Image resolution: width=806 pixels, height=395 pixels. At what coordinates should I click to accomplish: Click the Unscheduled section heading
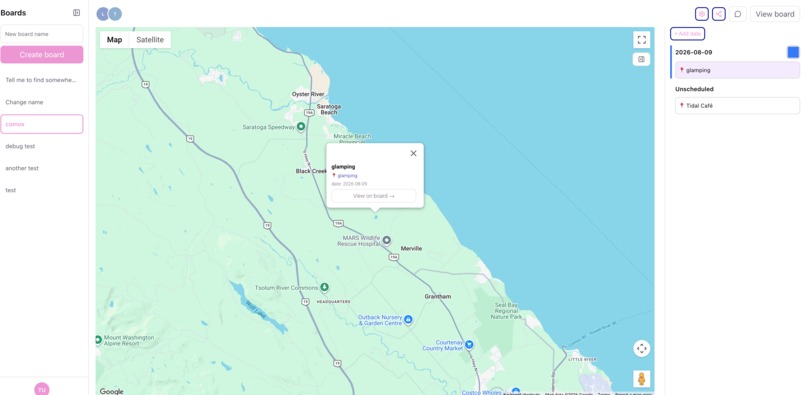click(694, 89)
